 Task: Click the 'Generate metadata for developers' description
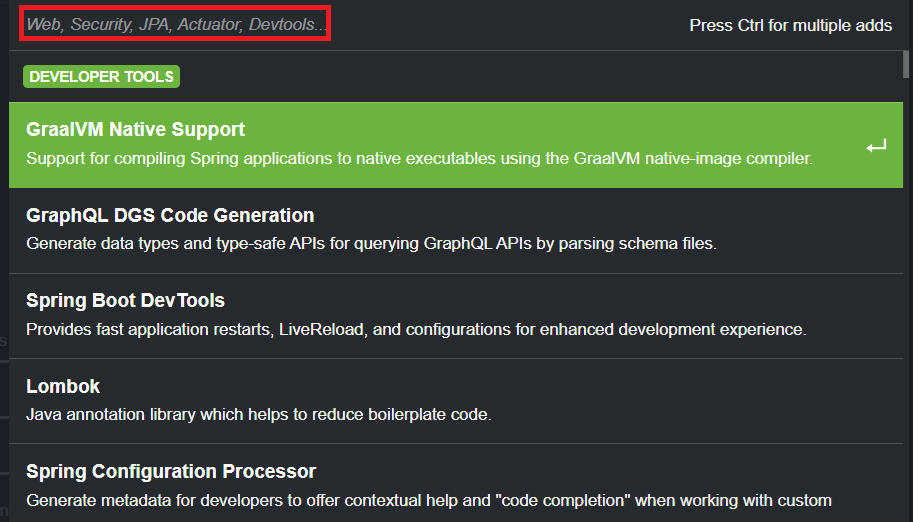[428, 500]
